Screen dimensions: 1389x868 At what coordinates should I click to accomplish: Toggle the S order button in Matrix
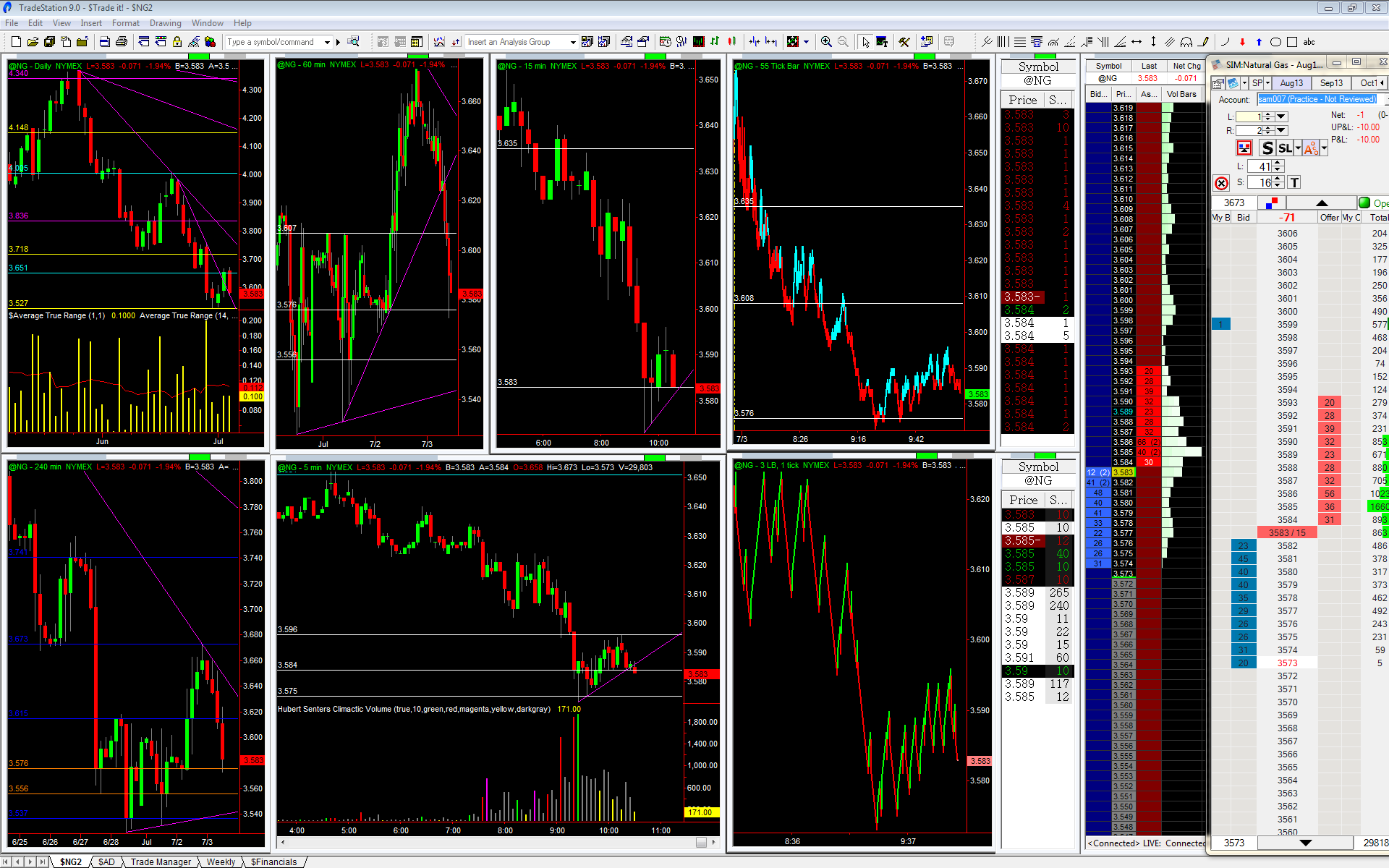click(x=1267, y=148)
